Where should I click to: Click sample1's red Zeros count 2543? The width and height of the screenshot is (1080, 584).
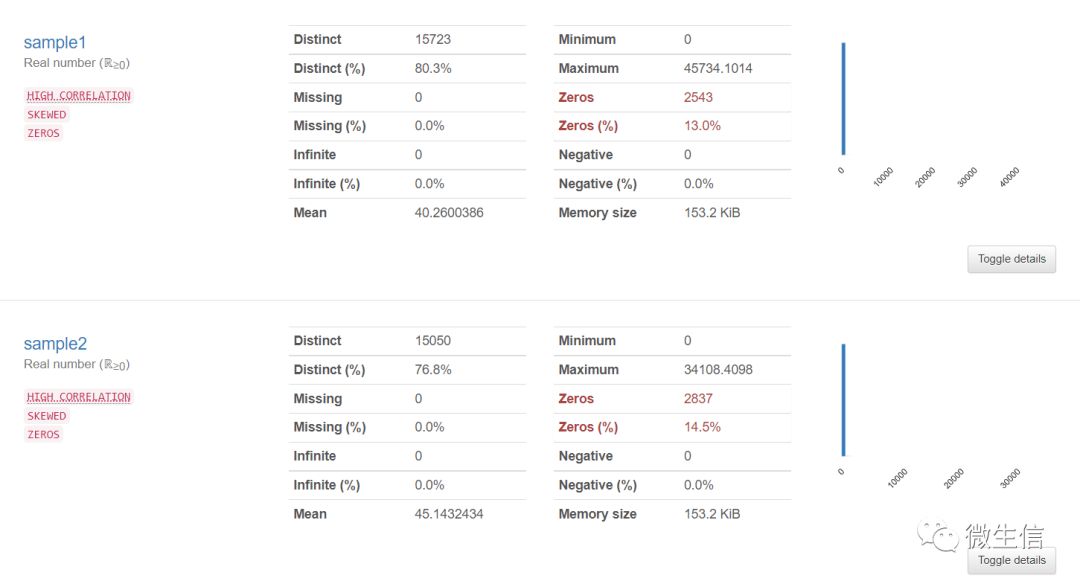[x=698, y=98]
